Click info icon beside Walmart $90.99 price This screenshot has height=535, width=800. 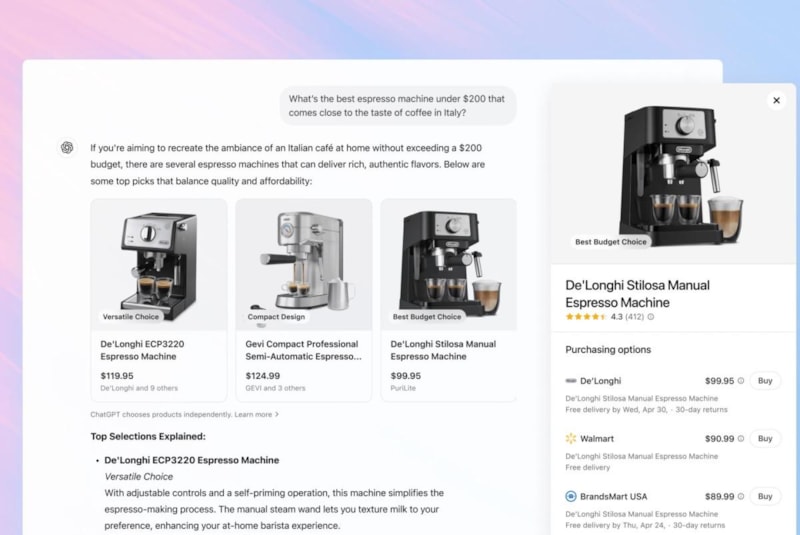tap(741, 439)
